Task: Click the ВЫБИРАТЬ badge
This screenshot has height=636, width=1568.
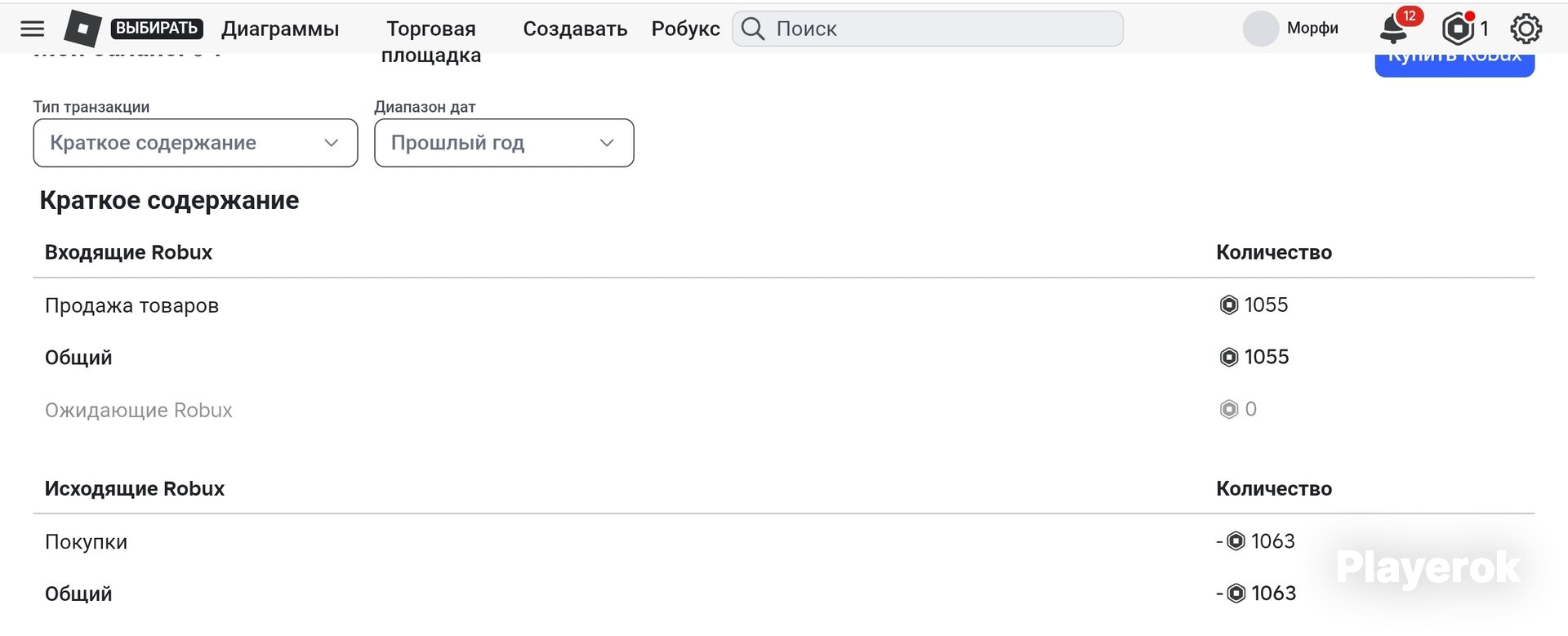Action: pos(157,29)
